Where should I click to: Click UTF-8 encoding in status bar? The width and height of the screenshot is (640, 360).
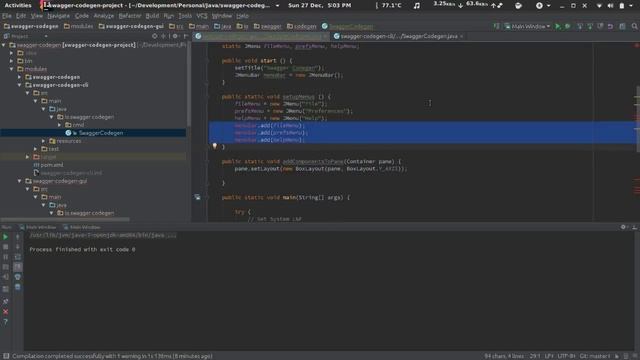pyautogui.click(x=566, y=356)
